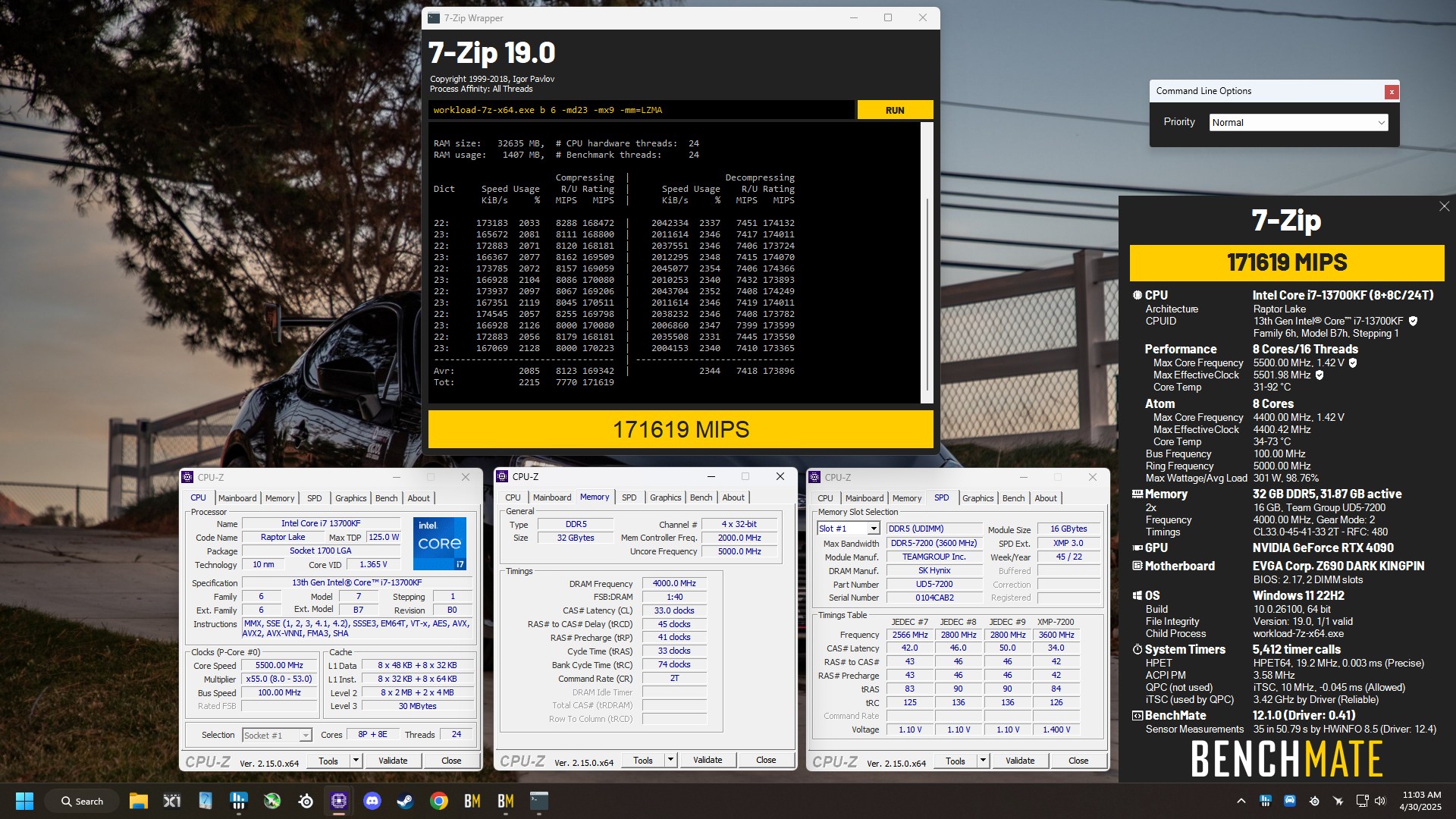Expand Tools arrow in CPU-Z Memory window

pos(670,760)
